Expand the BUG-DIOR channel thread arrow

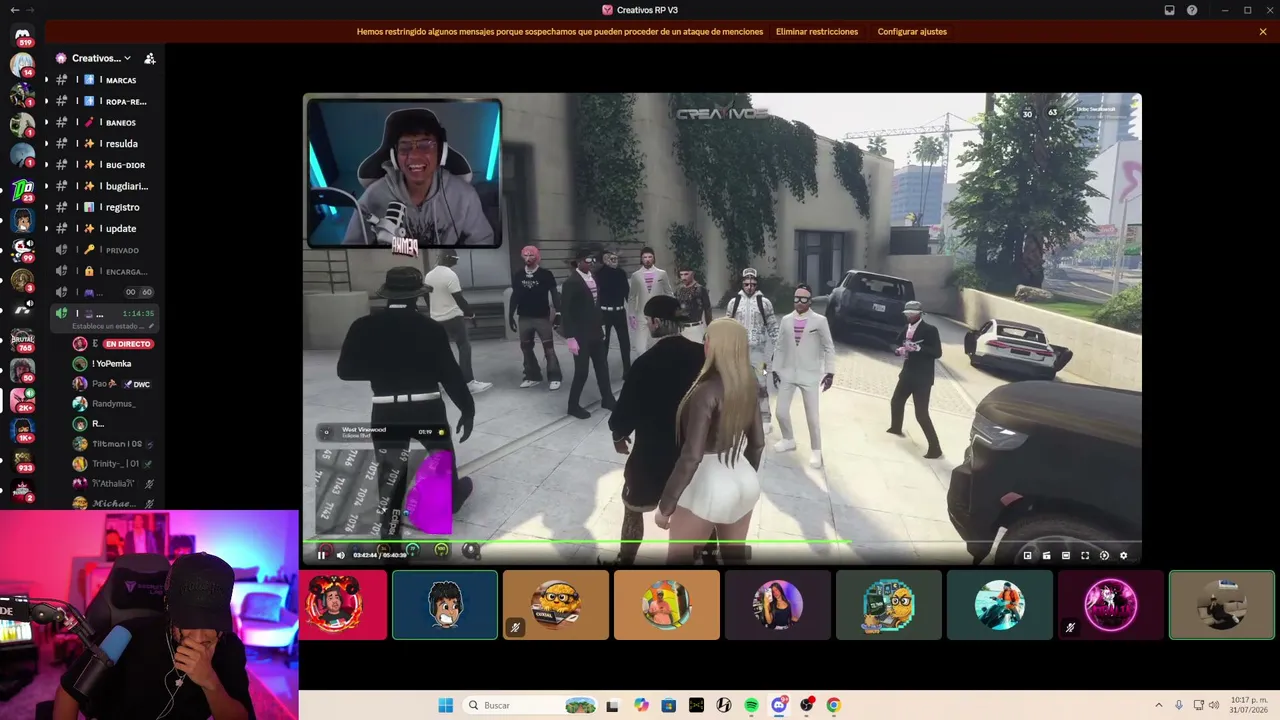pyautogui.click(x=46, y=165)
